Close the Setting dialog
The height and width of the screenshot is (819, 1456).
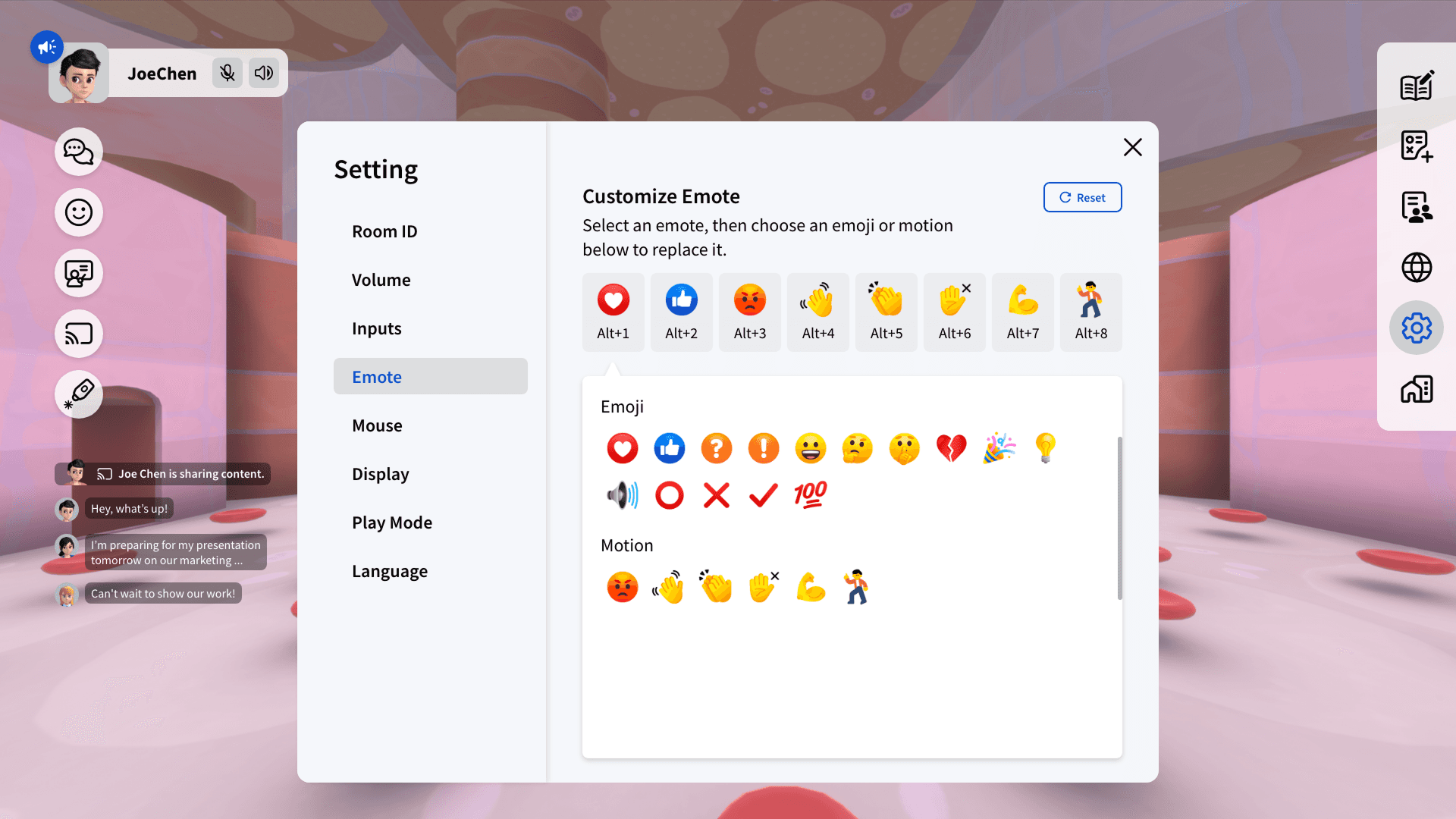point(1132,147)
